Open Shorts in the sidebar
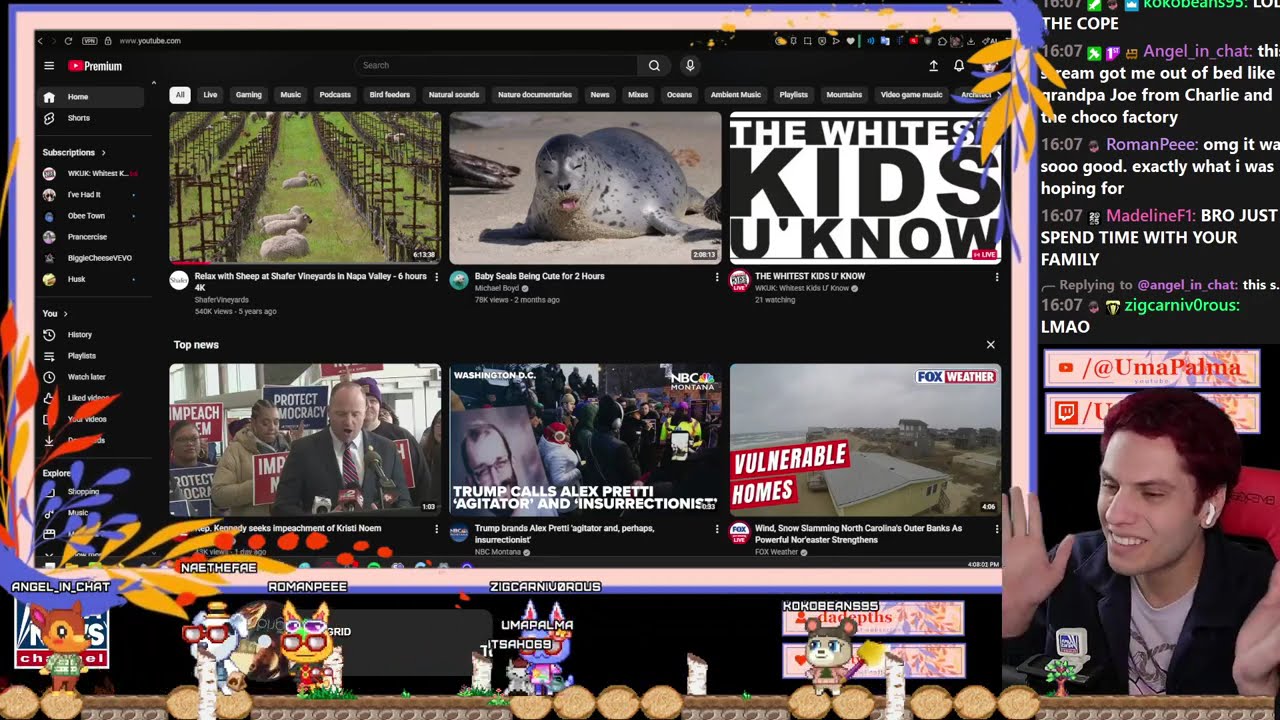 [92, 118]
